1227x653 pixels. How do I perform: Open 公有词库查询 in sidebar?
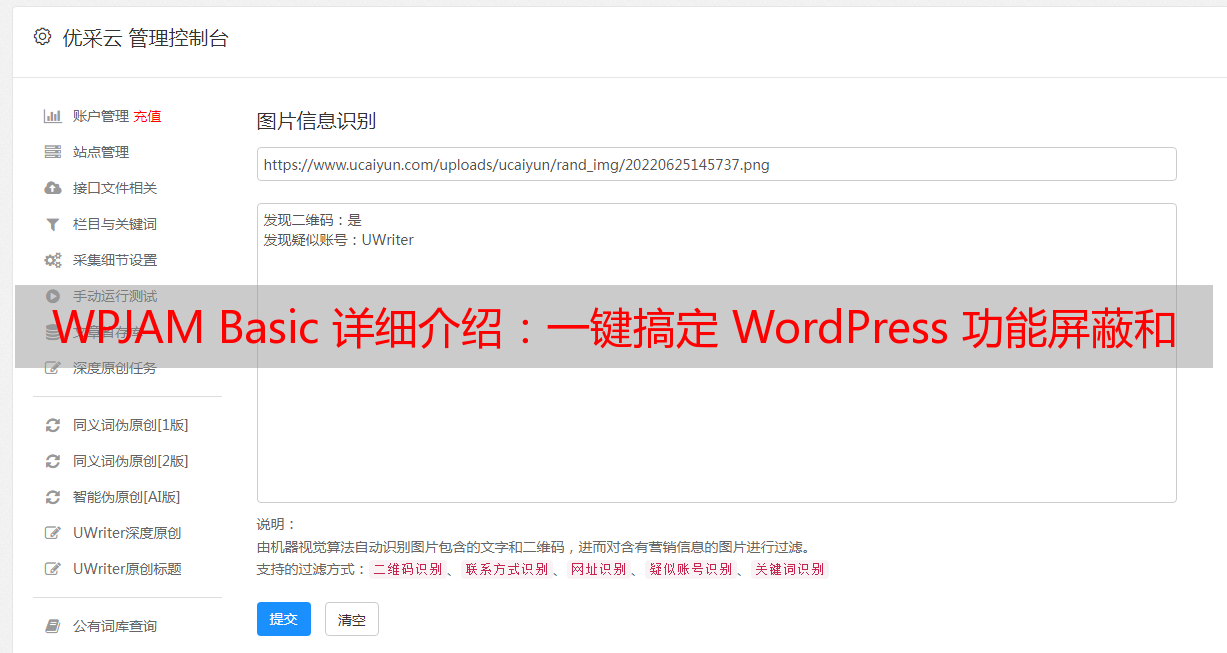tap(115, 626)
